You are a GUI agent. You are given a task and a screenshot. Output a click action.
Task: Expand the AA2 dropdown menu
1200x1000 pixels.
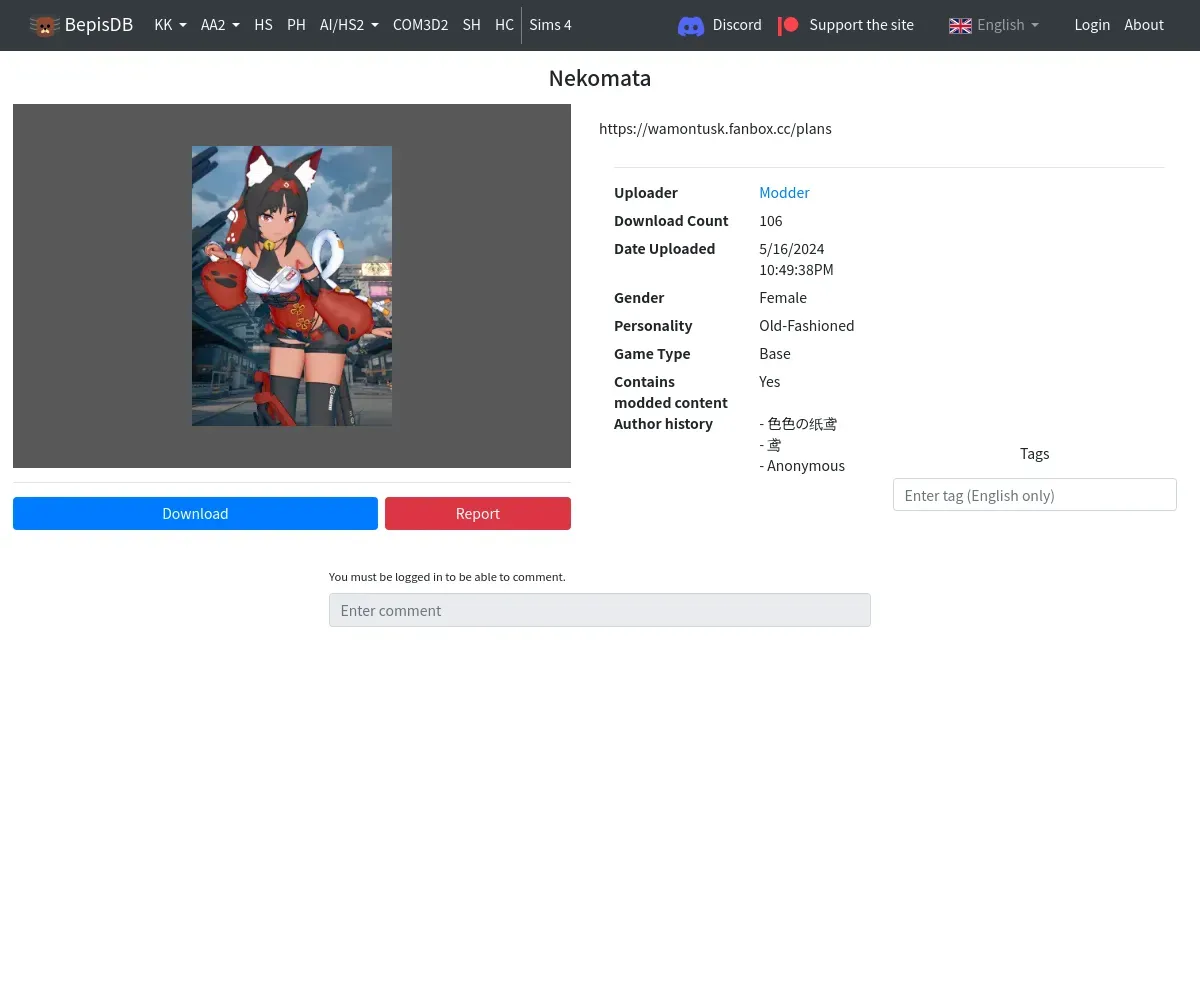[220, 25]
